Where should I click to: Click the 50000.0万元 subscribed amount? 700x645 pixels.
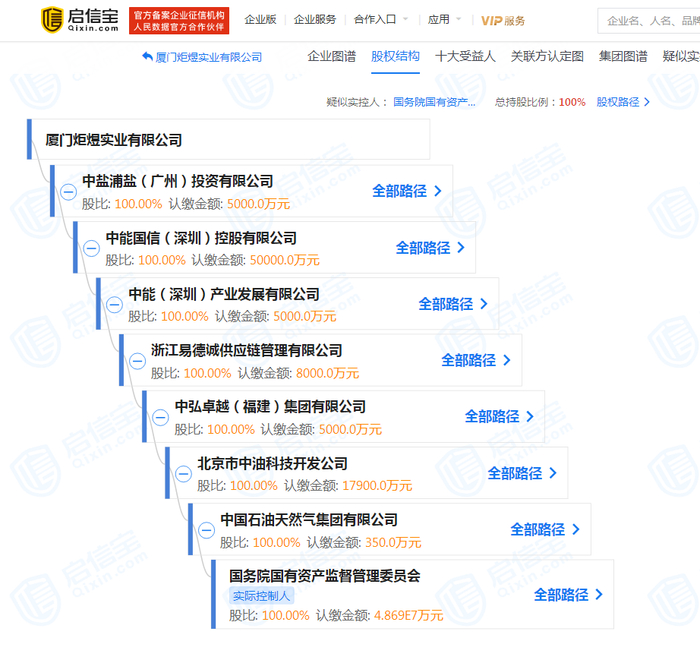(284, 260)
